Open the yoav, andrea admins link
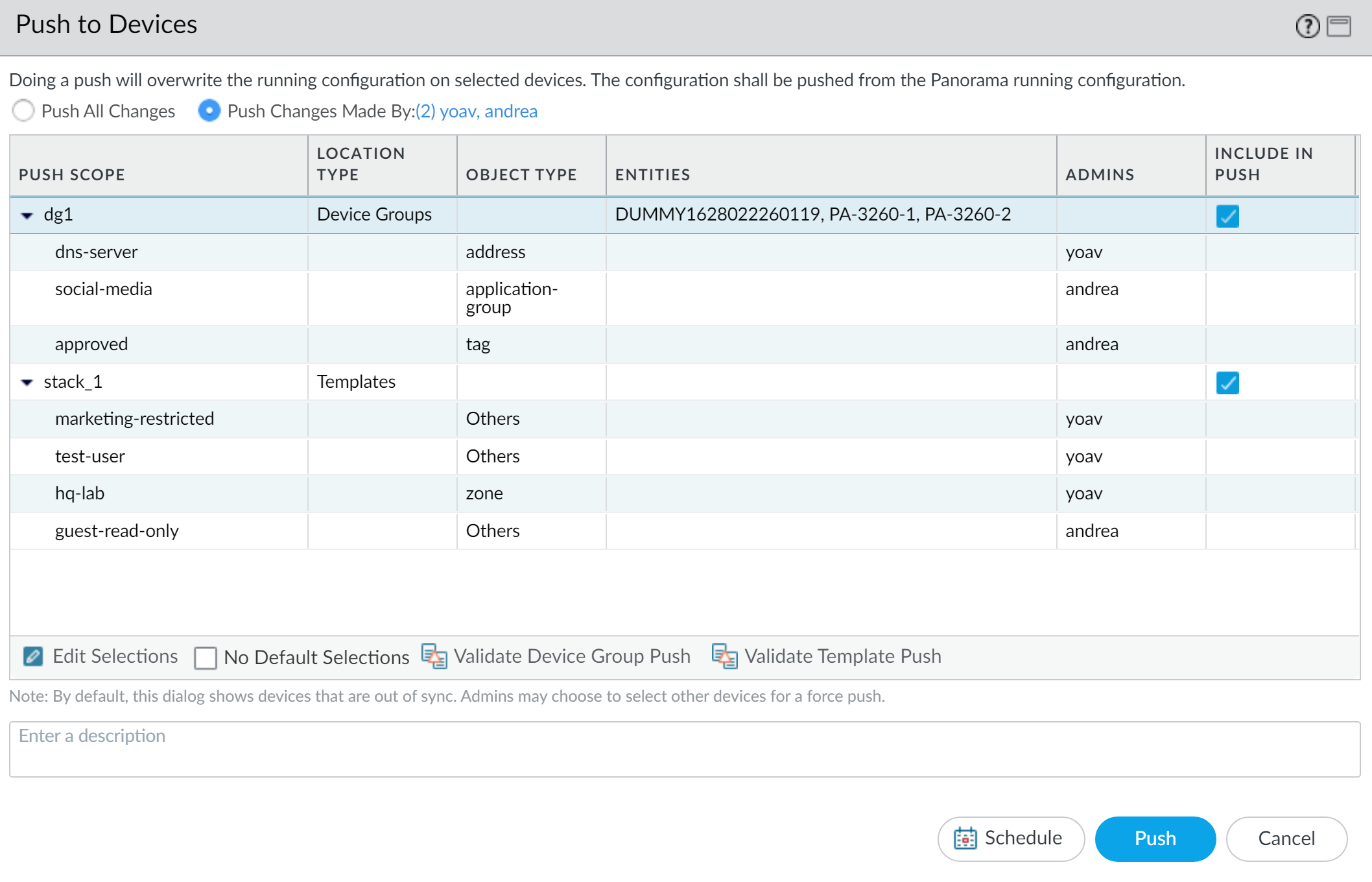 coord(476,112)
